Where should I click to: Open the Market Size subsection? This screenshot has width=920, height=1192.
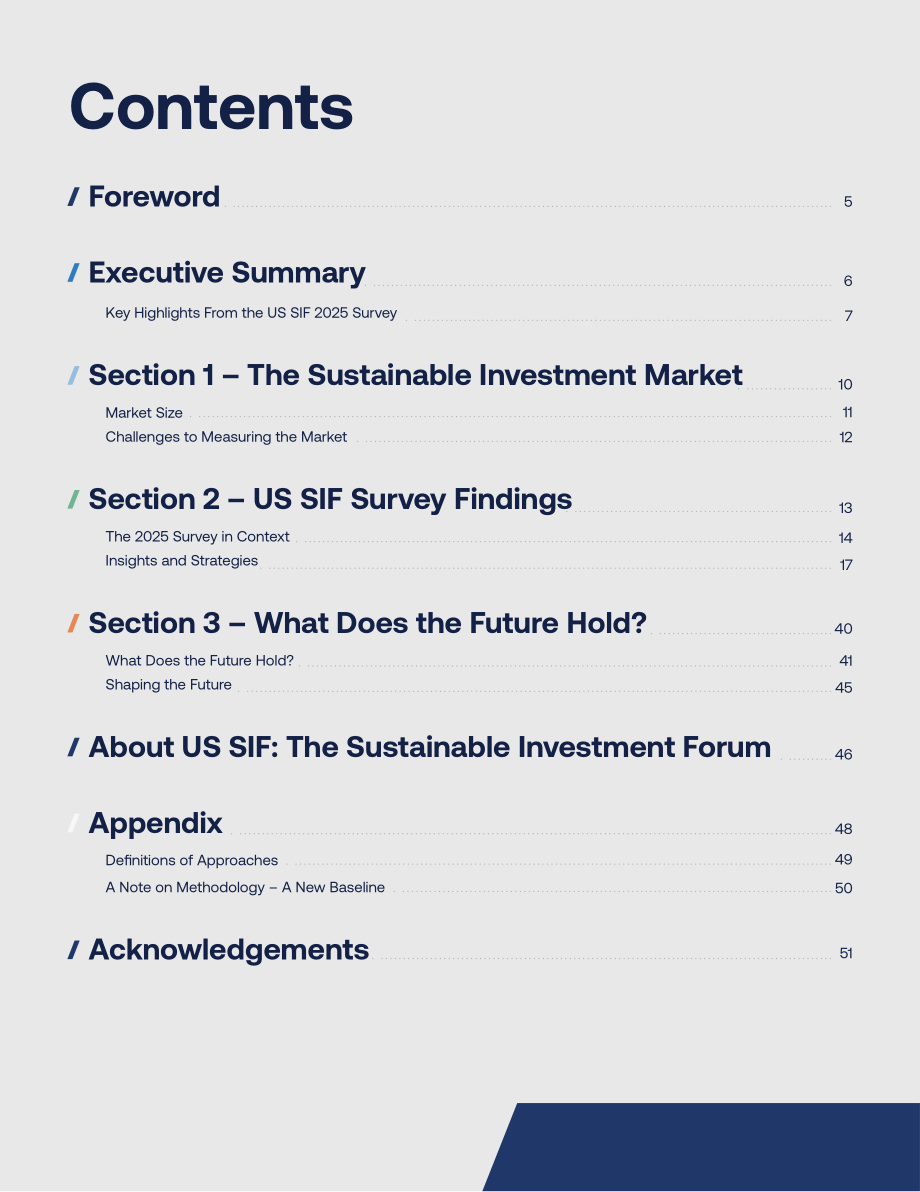[x=144, y=413]
